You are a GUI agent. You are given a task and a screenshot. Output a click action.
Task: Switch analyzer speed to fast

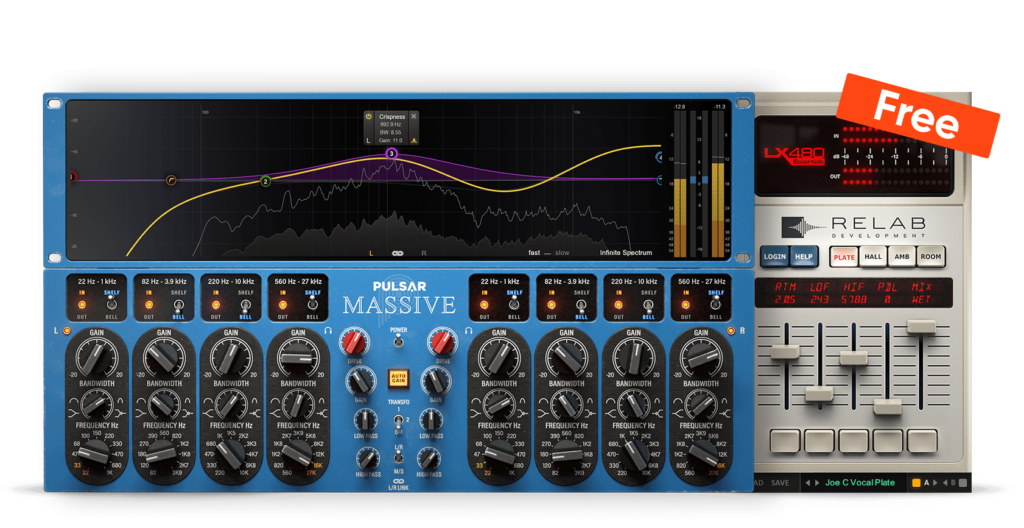tap(534, 253)
